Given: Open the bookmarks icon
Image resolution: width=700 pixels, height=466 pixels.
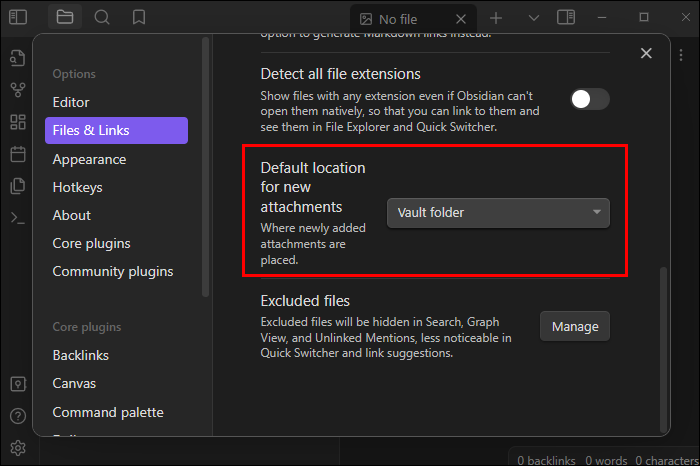Looking at the screenshot, I should [138, 17].
